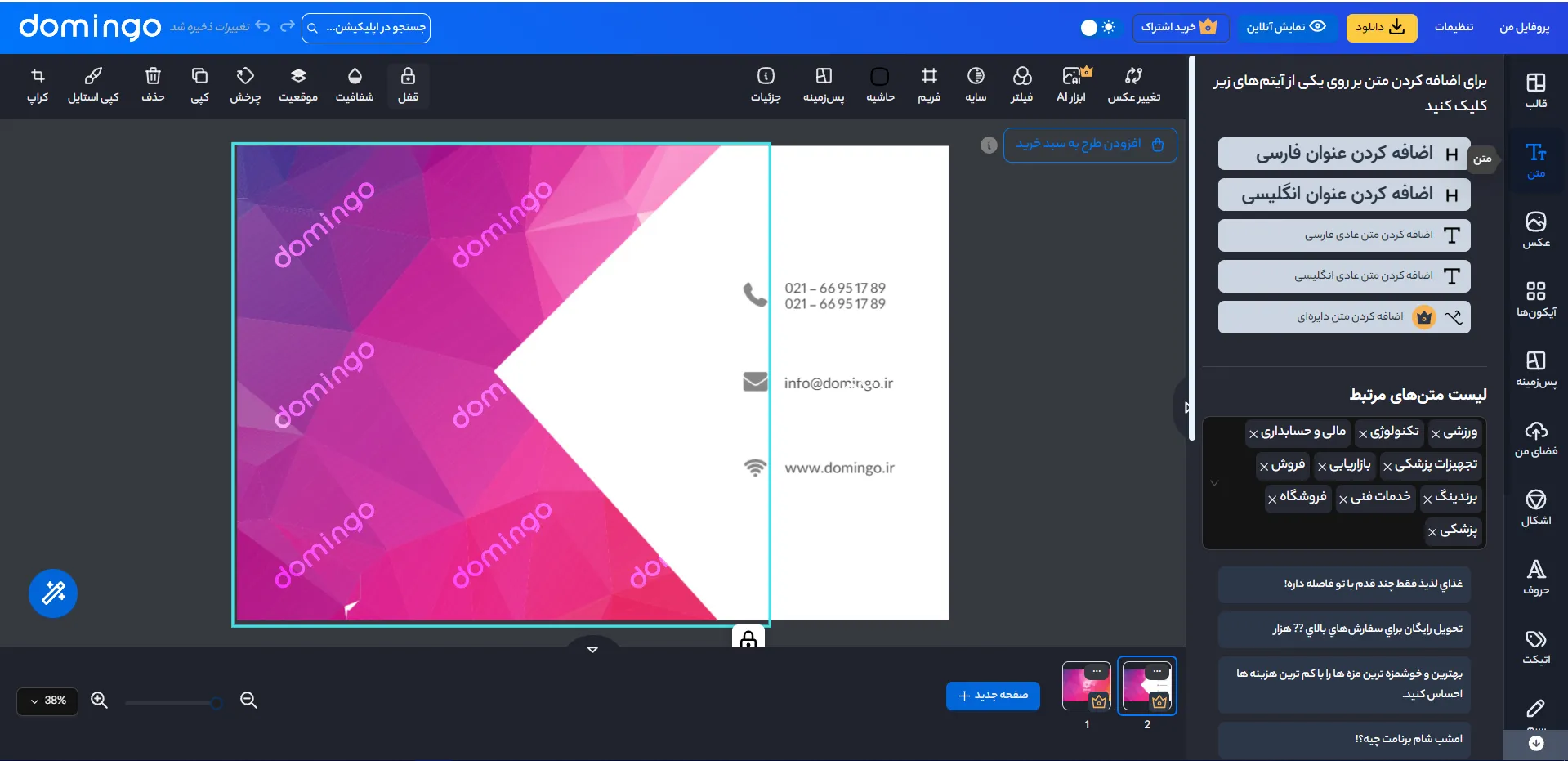Add Persian normal text (متن عادی فارسی)

[1344, 235]
